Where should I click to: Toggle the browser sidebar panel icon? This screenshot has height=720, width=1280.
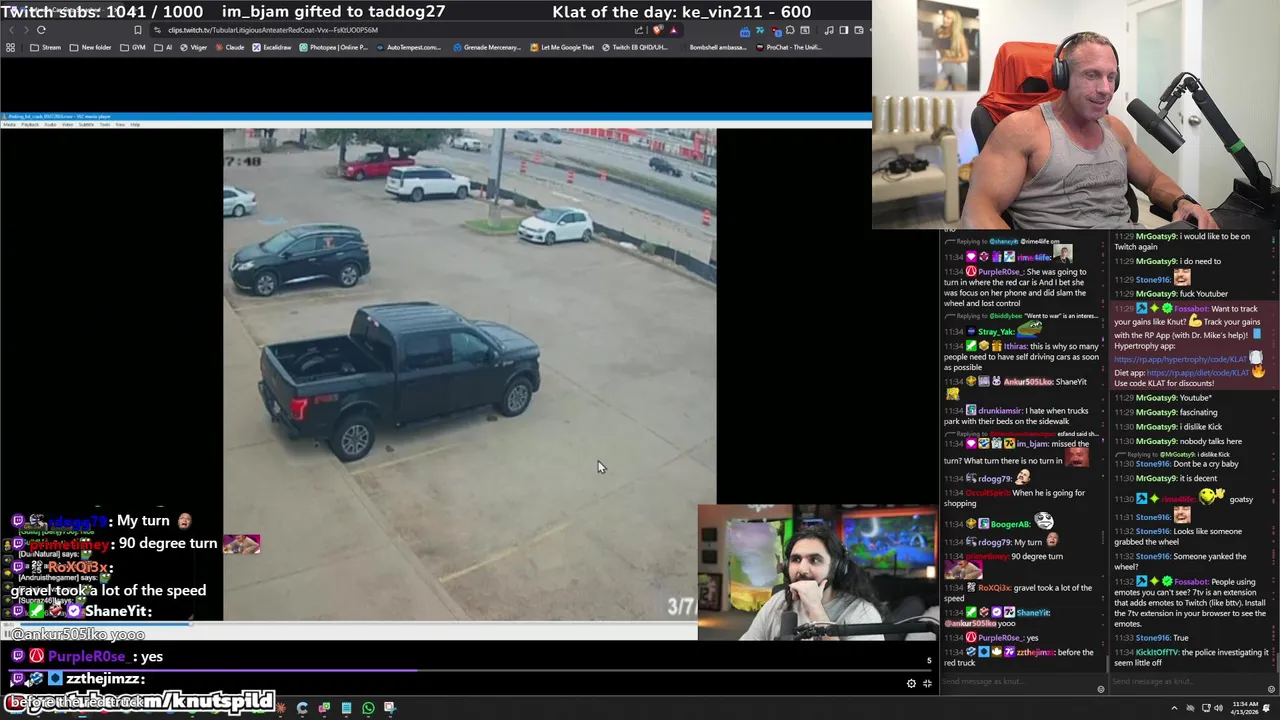coord(844,30)
